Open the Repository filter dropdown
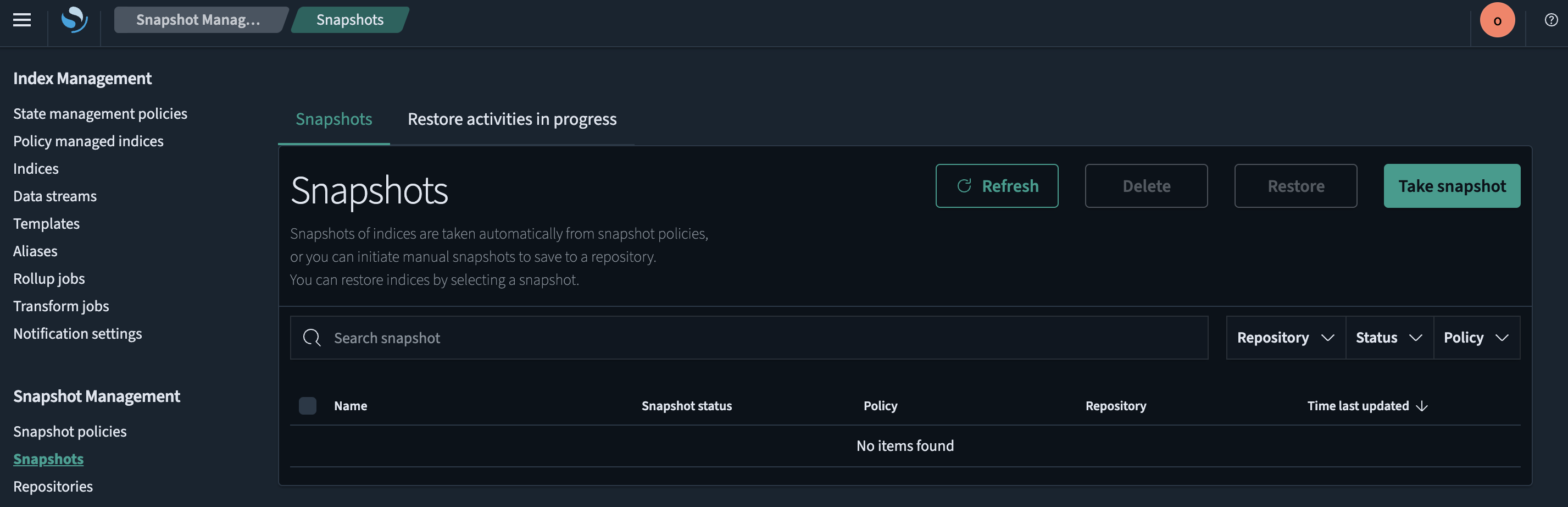This screenshot has height=507, width=1568. (x=1285, y=337)
